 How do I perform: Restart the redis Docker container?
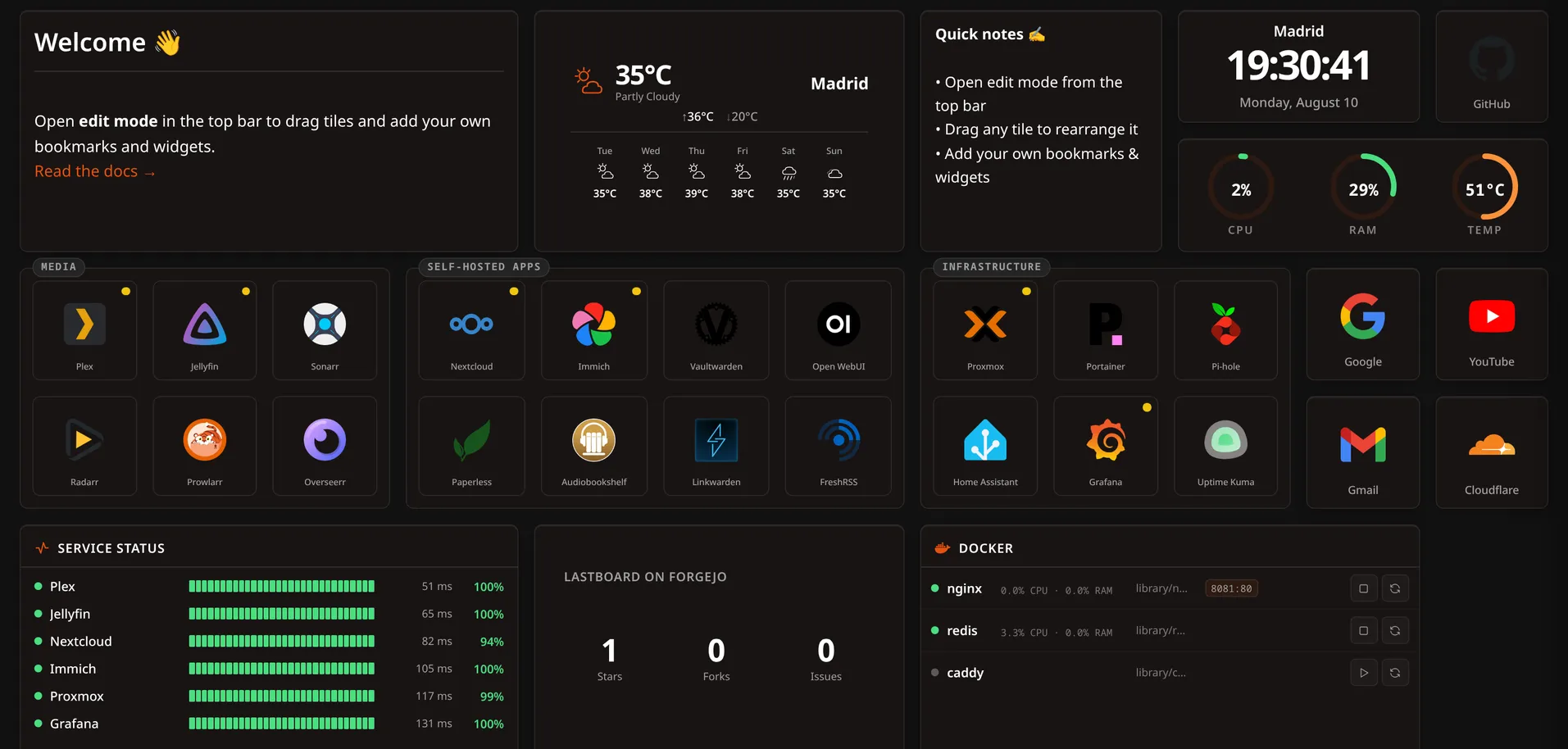(x=1395, y=630)
